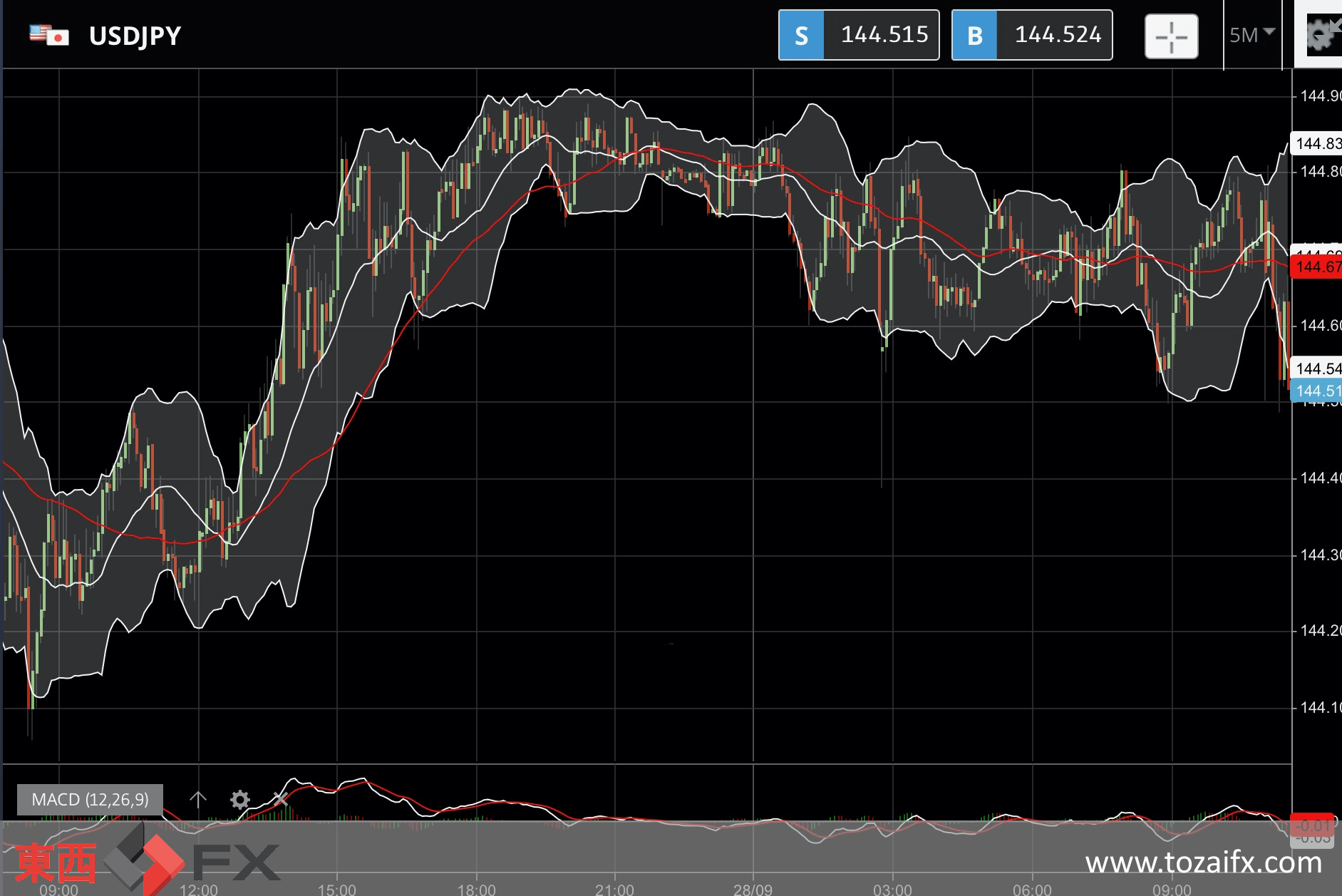Click the blue 144.51 price marker
The width and height of the screenshot is (1342, 896).
click(x=1317, y=391)
